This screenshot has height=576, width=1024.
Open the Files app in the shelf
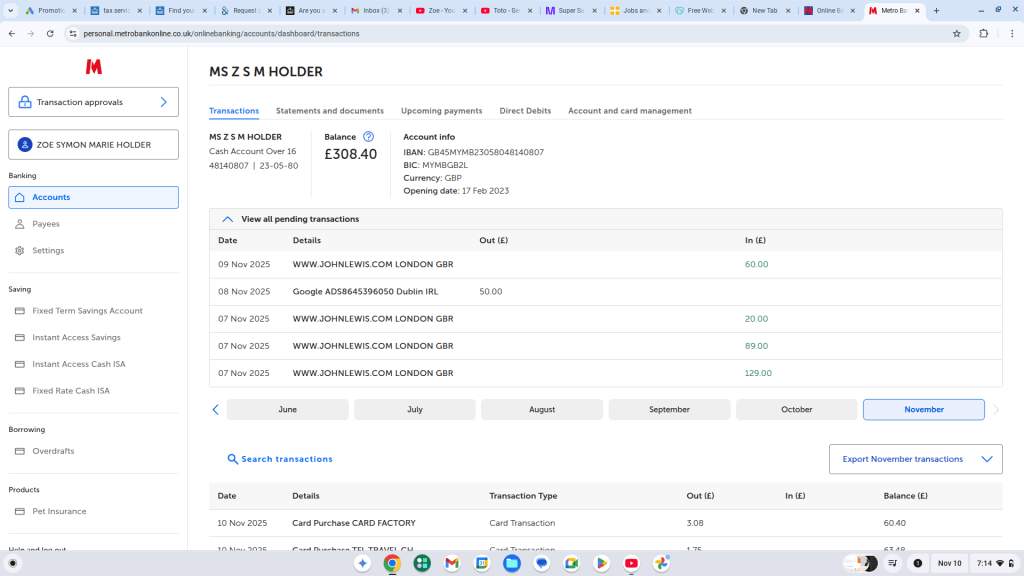point(511,563)
